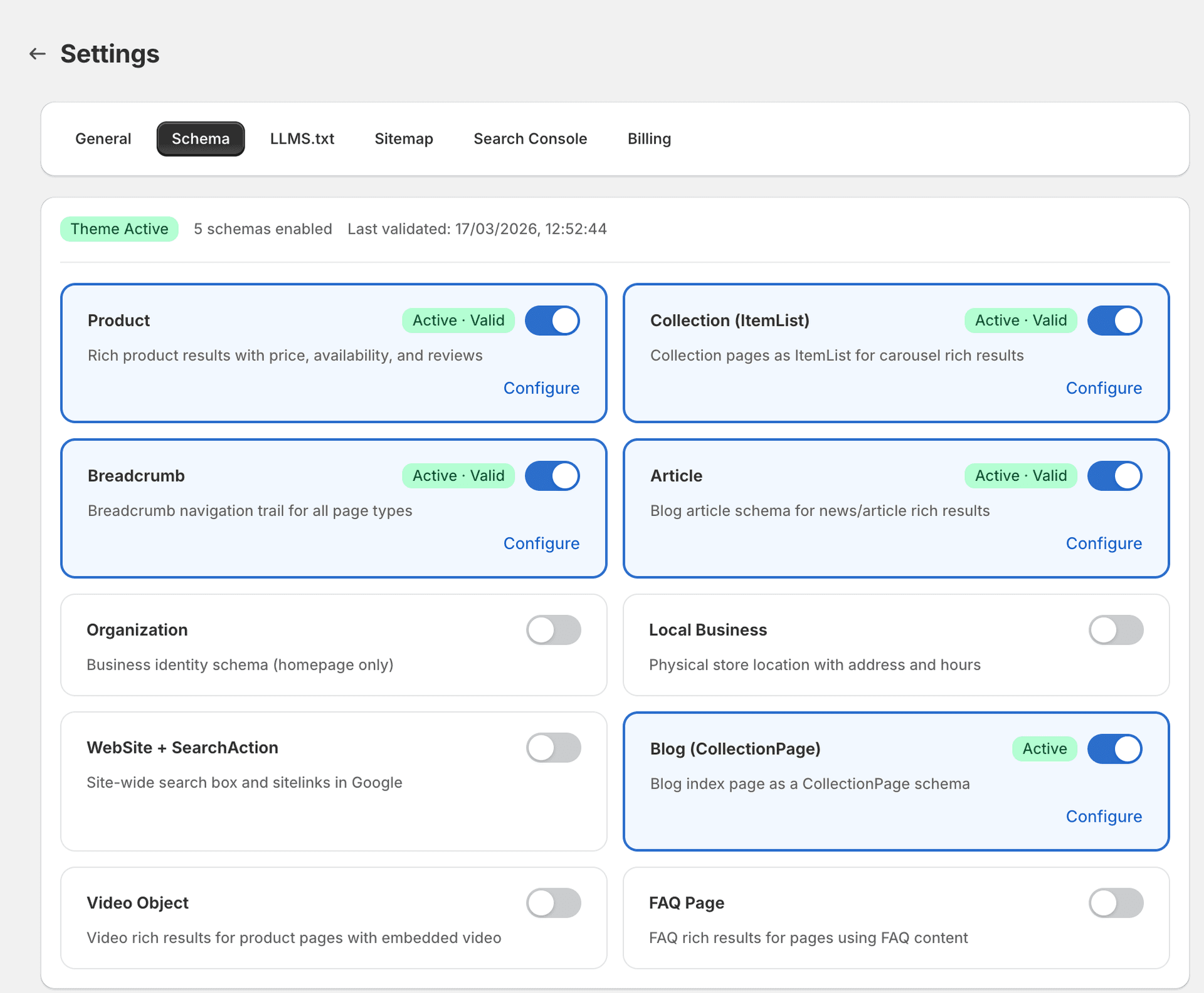Turn off the Collection (ItemList) schema
The height and width of the screenshot is (993, 1204).
pos(1114,320)
